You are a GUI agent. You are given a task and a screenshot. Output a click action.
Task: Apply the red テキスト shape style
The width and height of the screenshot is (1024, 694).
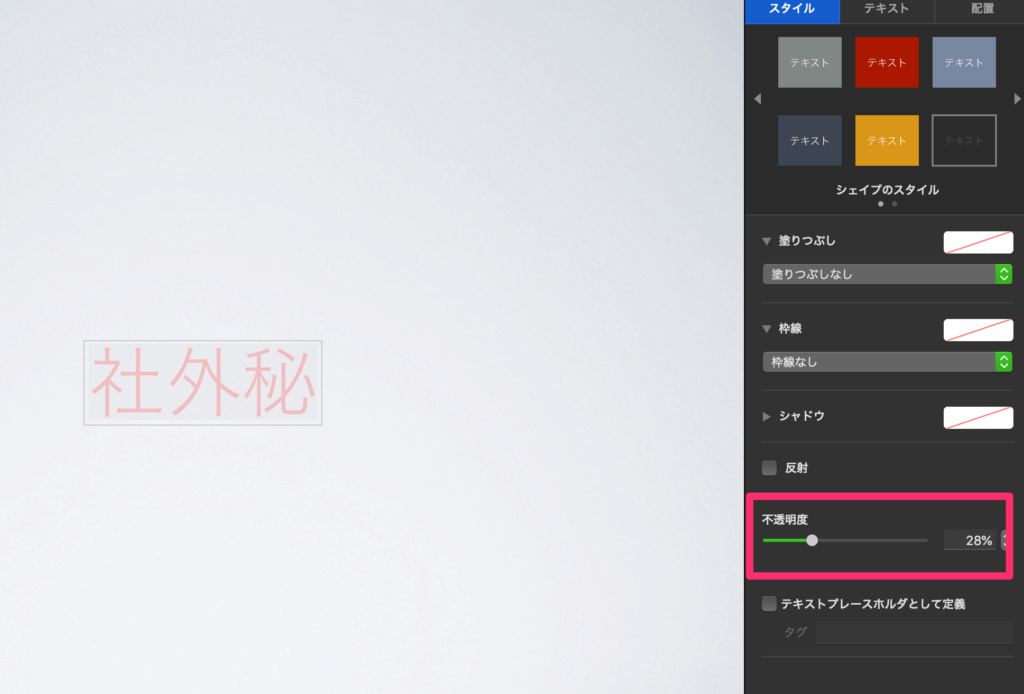tap(886, 63)
